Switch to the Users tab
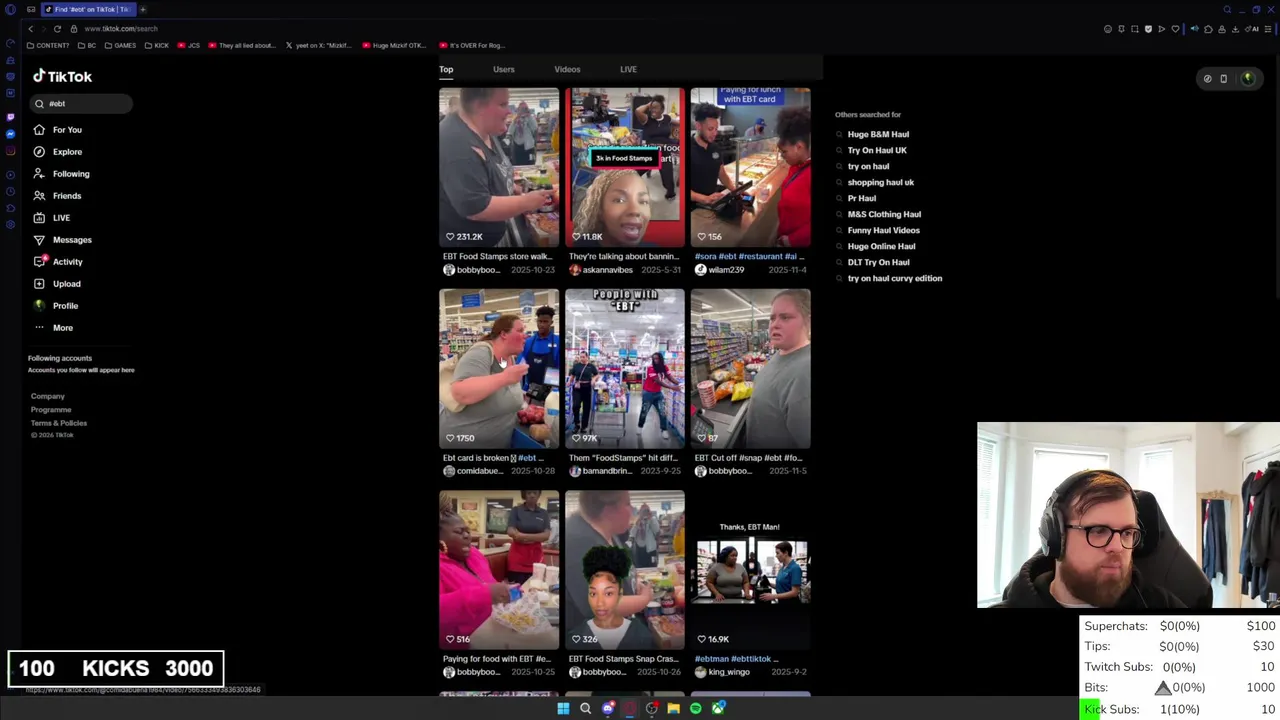 [504, 70]
